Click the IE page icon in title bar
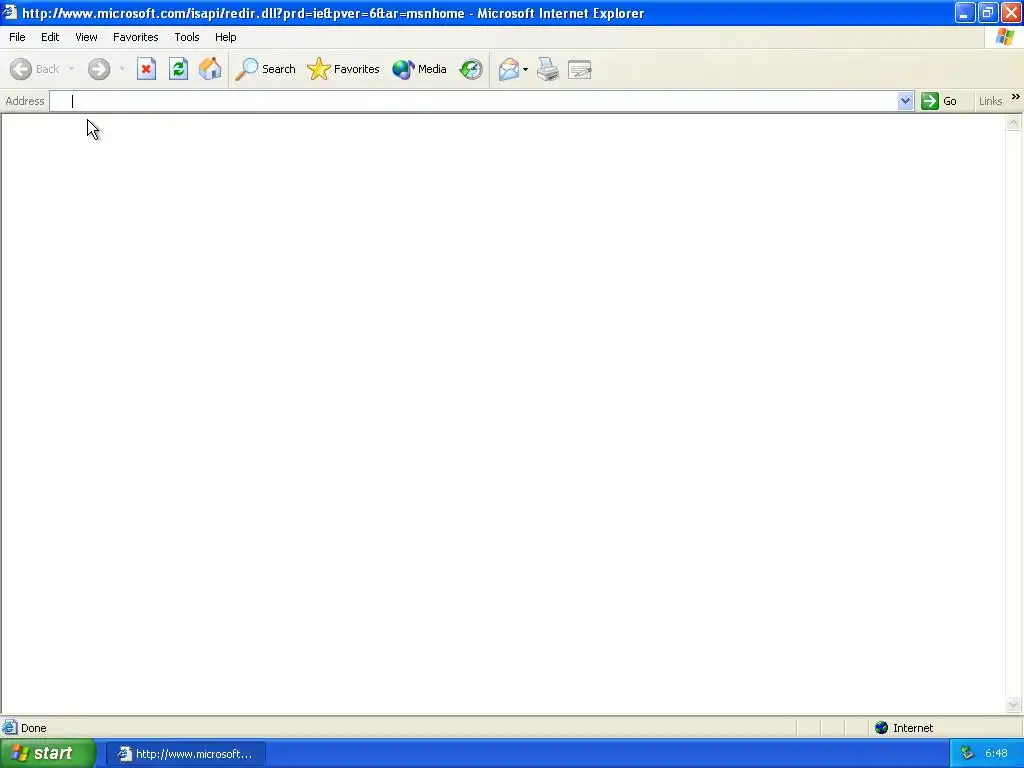 pyautogui.click(x=10, y=12)
